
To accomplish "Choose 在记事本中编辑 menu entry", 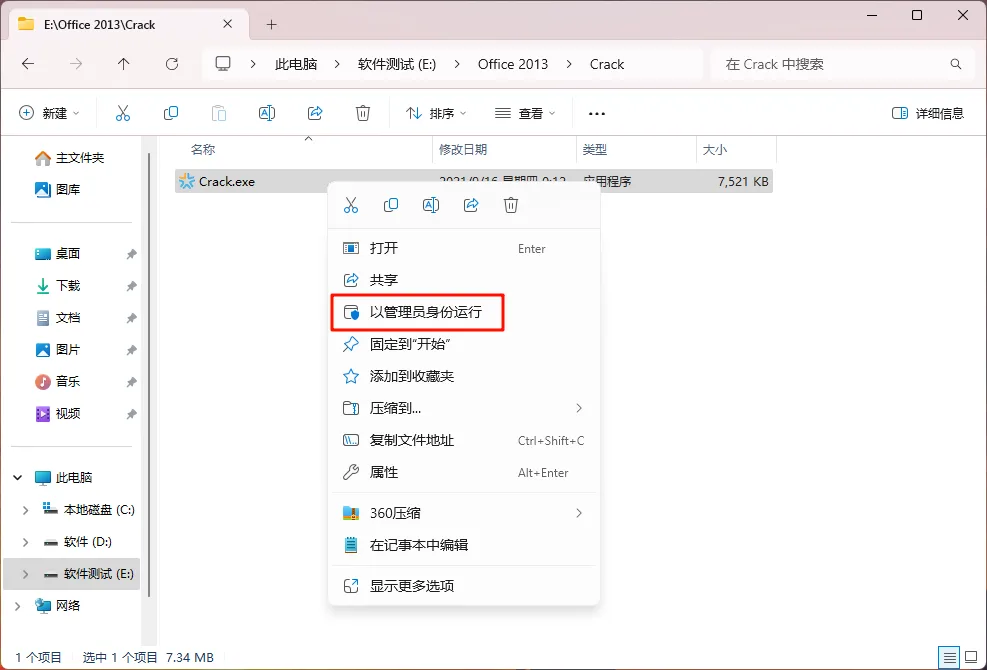I will coord(464,545).
